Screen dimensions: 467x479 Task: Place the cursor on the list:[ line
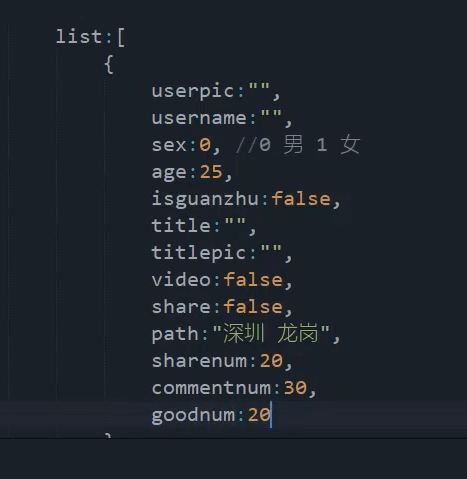point(90,37)
